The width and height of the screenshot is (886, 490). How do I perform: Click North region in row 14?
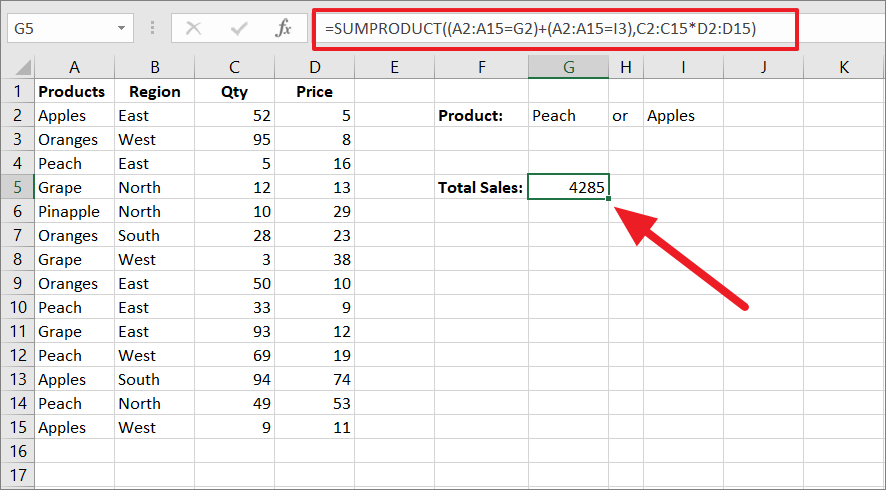(x=154, y=404)
